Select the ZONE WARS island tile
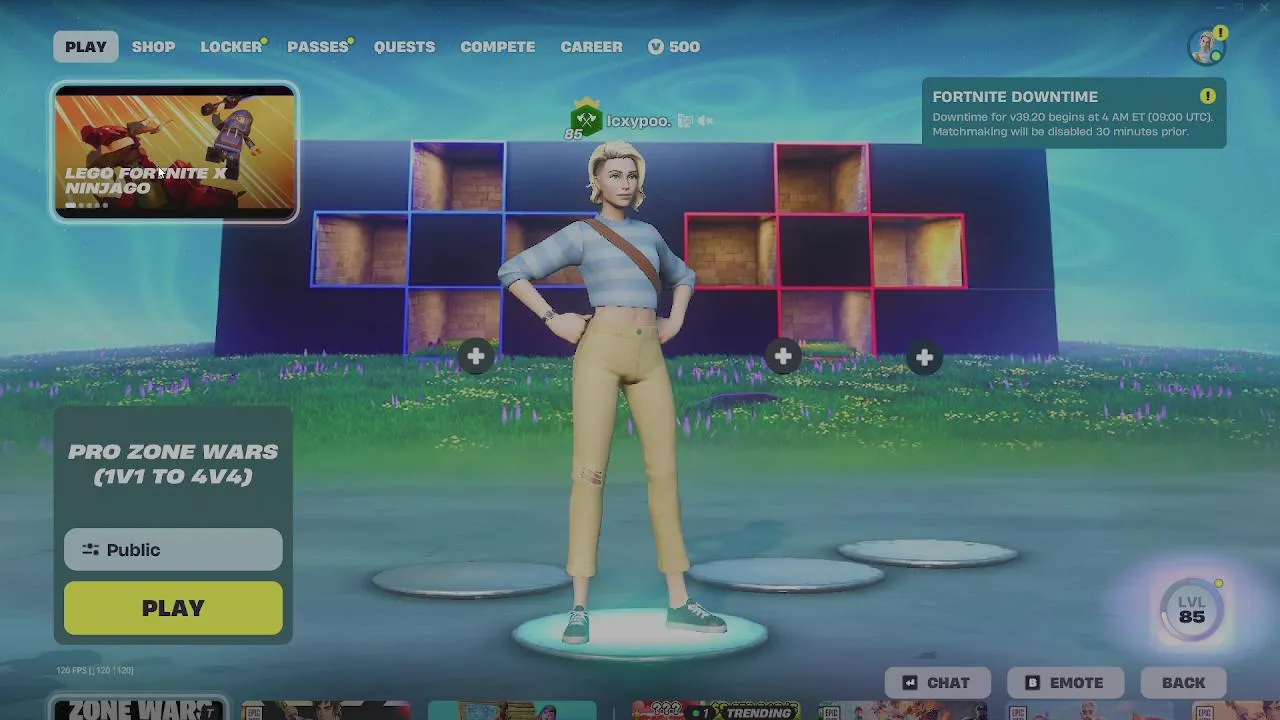Viewport: 1280px width, 720px height. pyautogui.click(x=138, y=709)
